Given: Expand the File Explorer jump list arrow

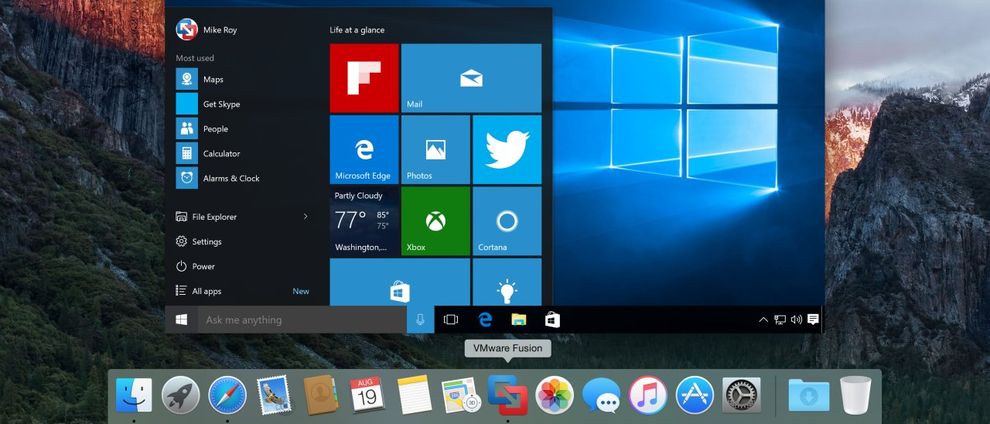Looking at the screenshot, I should pyautogui.click(x=306, y=216).
